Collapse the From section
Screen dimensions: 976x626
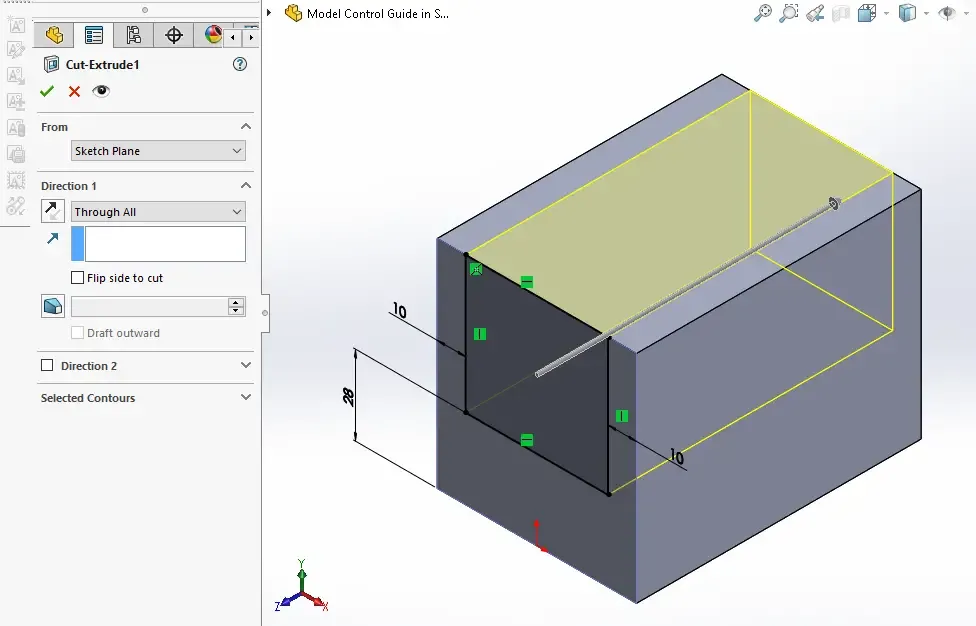pos(246,126)
